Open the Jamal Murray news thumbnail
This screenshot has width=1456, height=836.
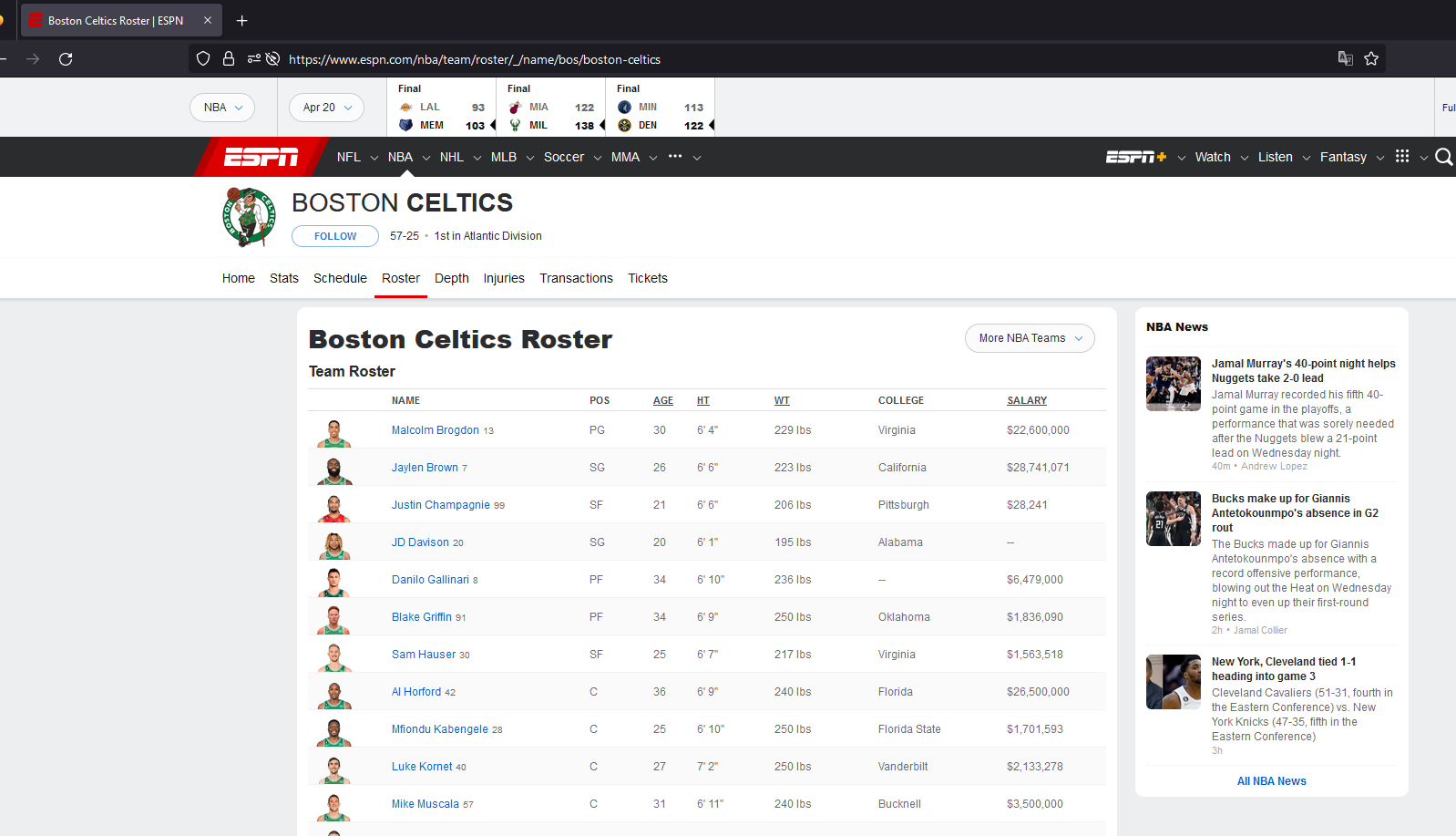point(1174,384)
